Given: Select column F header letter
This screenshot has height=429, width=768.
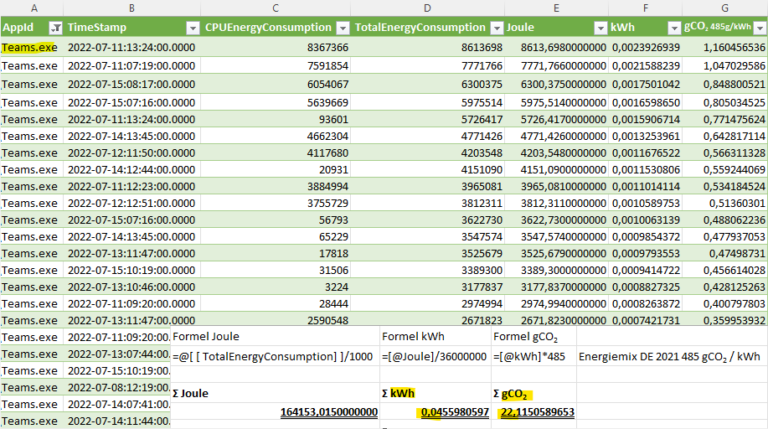Looking at the screenshot, I should coord(646,8).
